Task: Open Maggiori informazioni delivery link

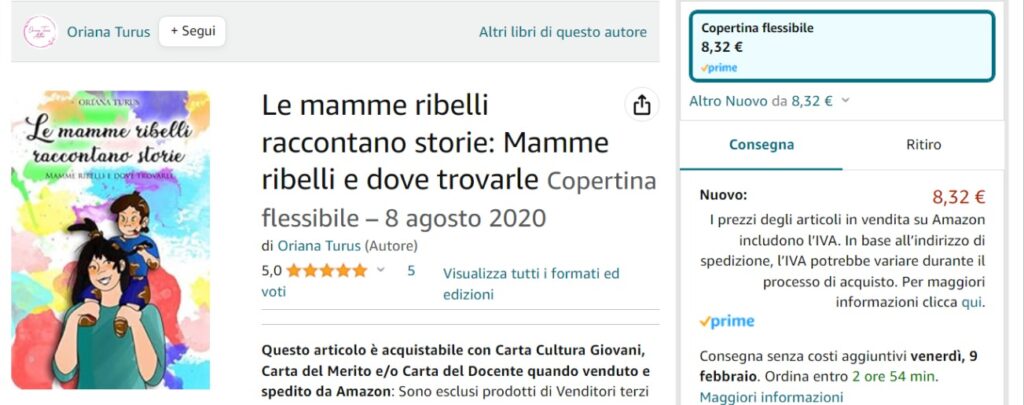Action: coord(757,397)
